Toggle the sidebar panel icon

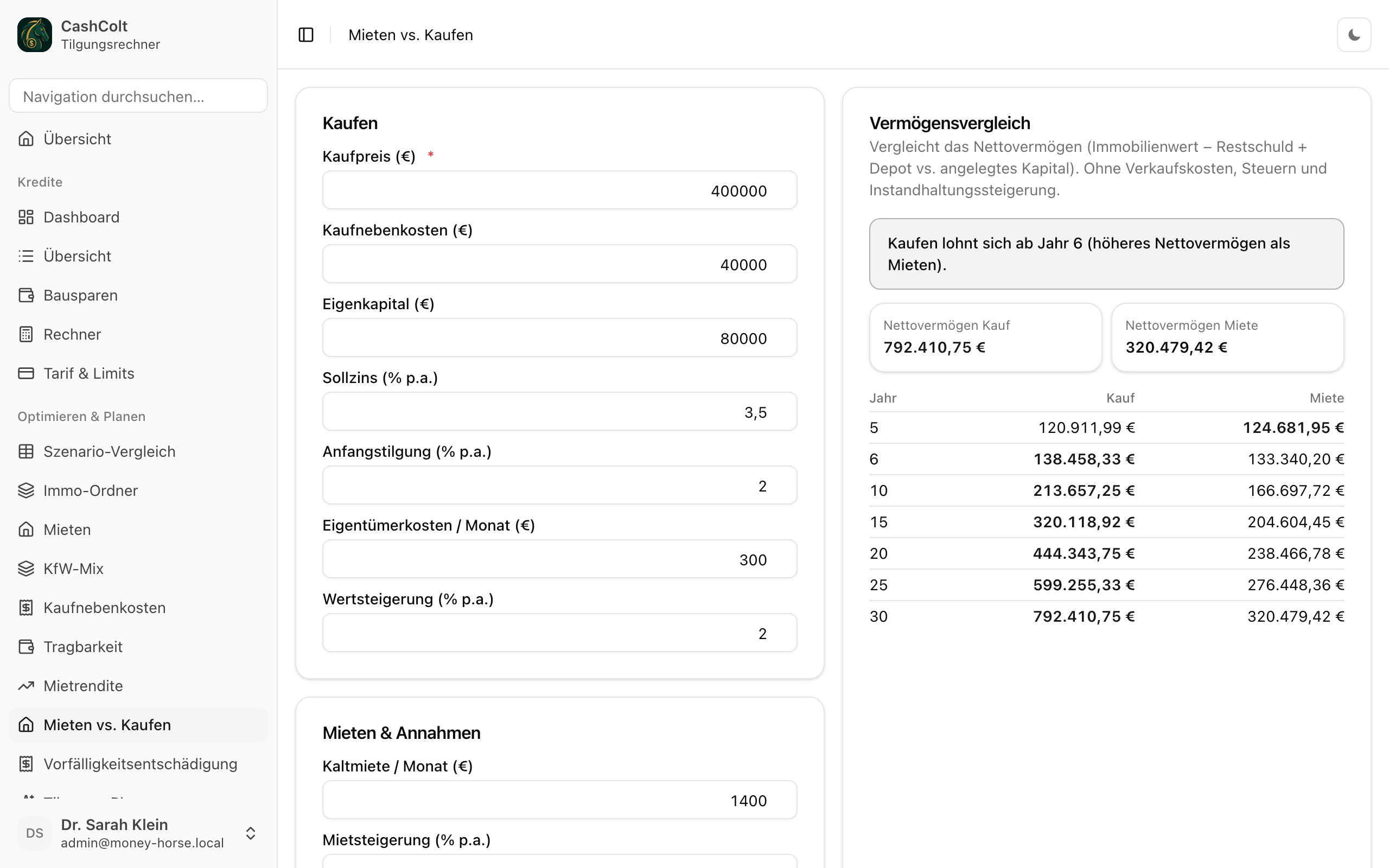[306, 35]
